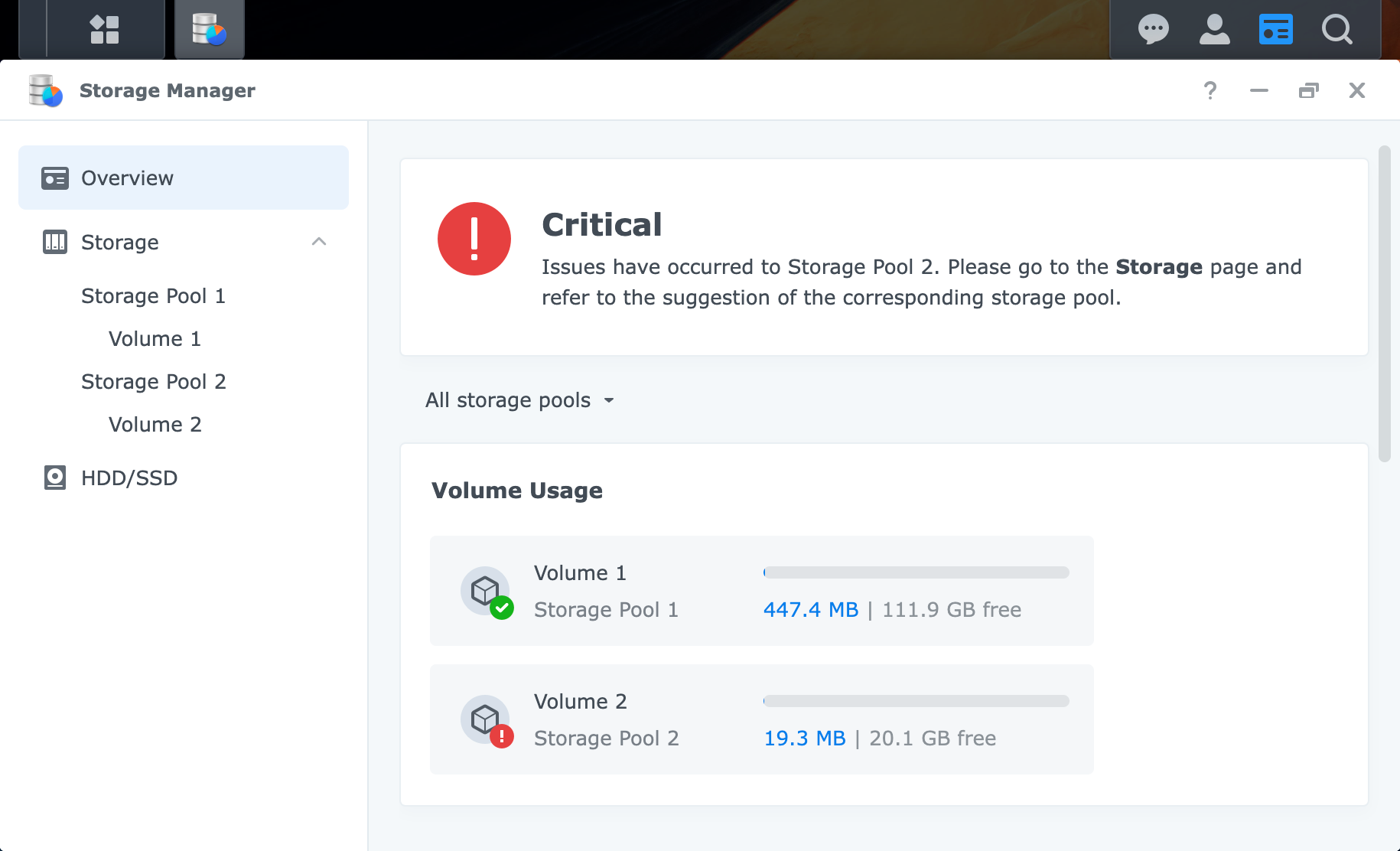Collapse the Storage section chevron

click(x=319, y=242)
